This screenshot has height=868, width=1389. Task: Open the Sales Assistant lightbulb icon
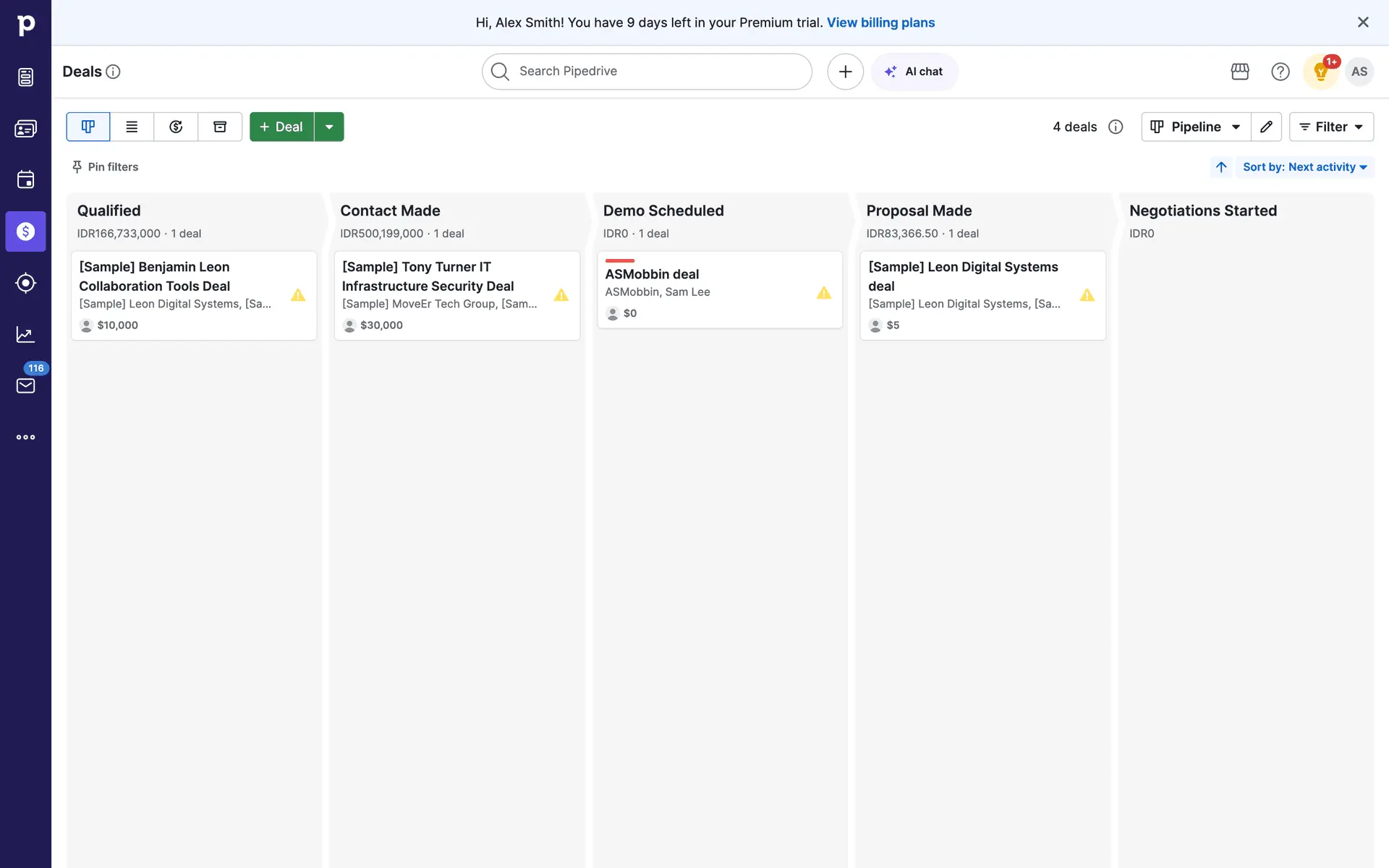click(1320, 72)
